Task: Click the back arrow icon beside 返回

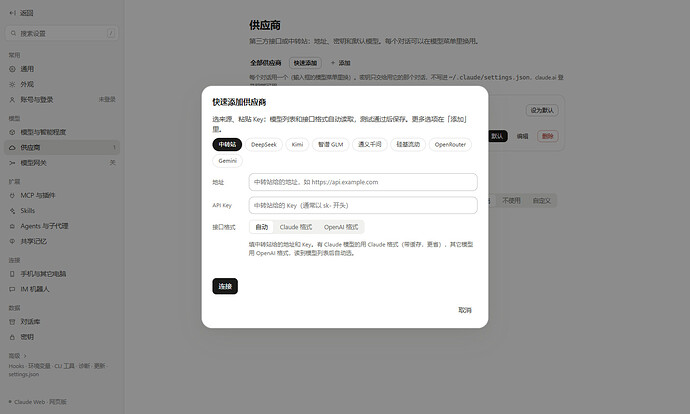Action: tap(12, 13)
